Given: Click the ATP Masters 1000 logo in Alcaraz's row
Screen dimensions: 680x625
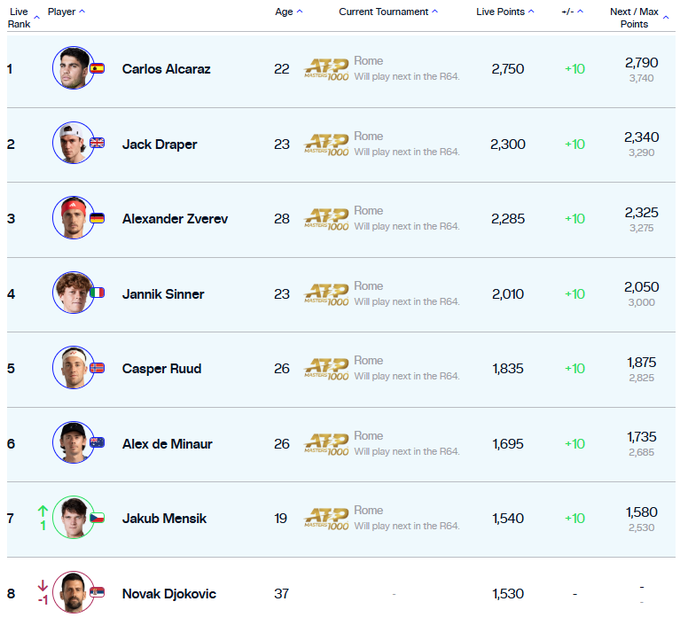Looking at the screenshot, I should coord(327,69).
